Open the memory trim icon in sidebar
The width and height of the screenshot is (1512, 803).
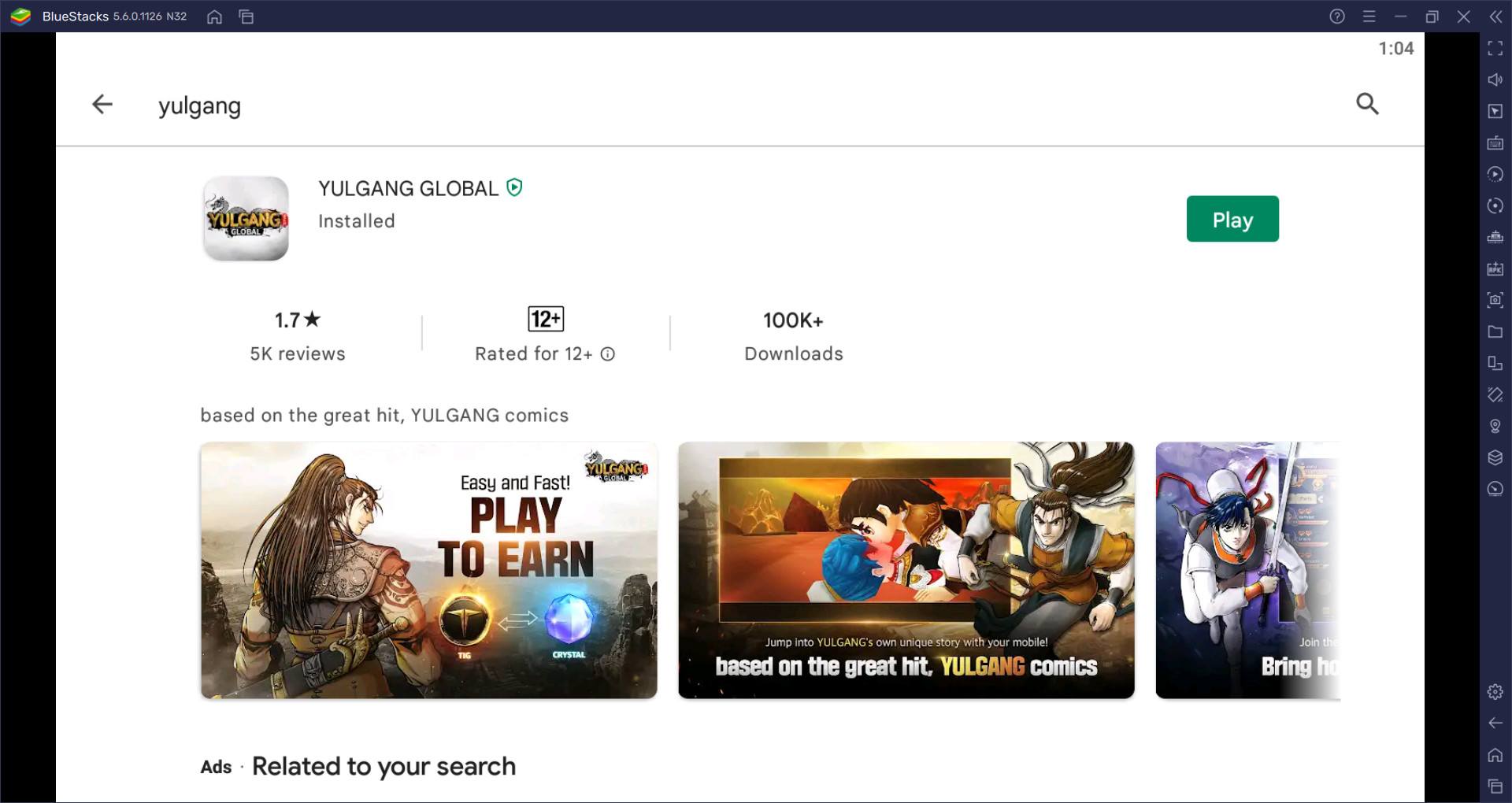point(1495,237)
